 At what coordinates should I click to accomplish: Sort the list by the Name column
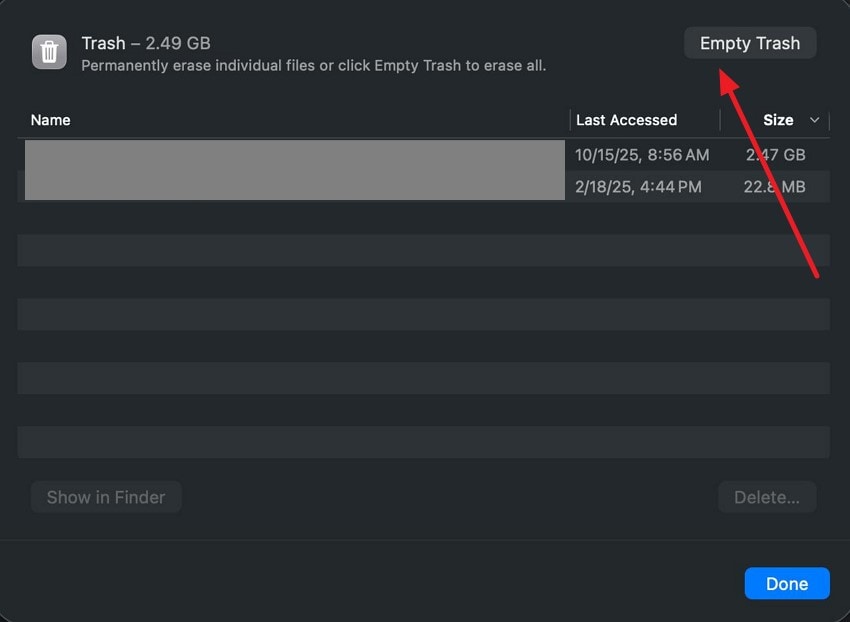(x=51, y=120)
